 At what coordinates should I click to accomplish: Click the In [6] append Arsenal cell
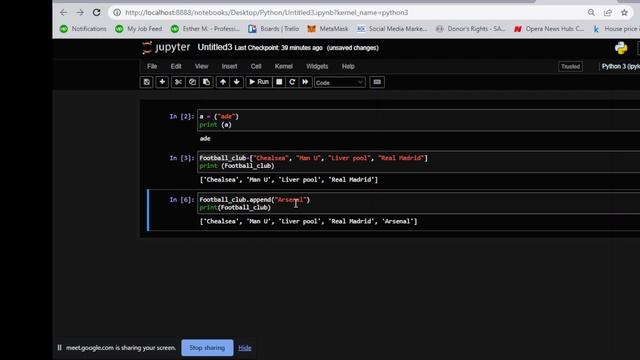[418, 203]
